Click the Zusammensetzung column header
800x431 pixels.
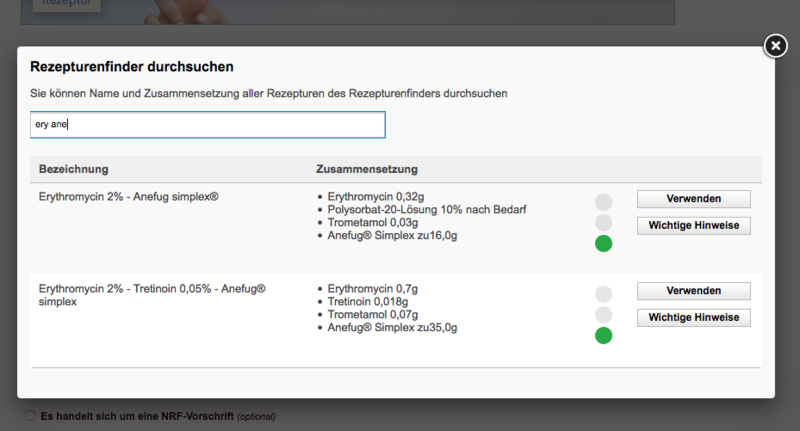[366, 169]
